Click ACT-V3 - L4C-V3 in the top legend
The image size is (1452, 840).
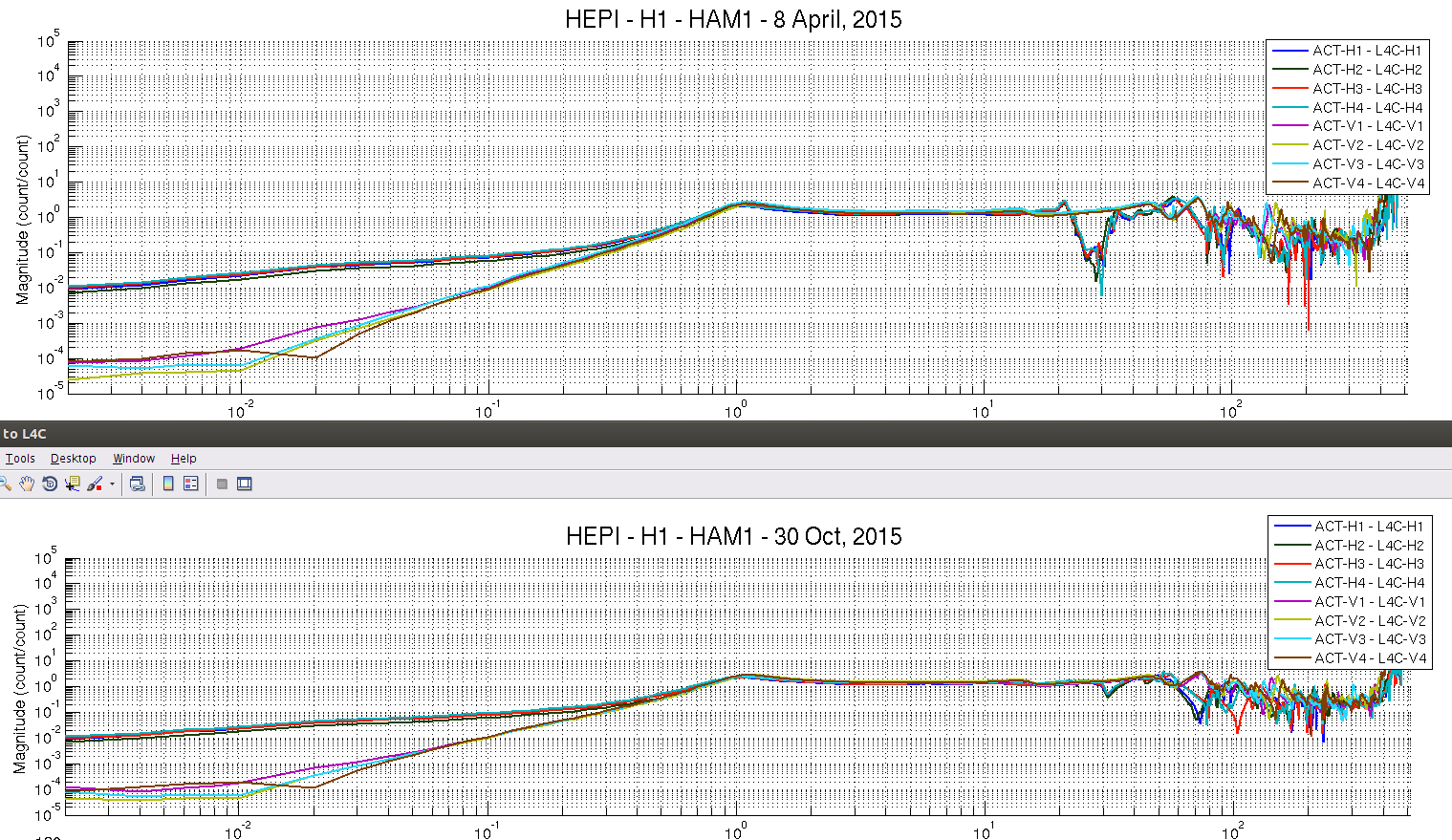pos(1367,164)
